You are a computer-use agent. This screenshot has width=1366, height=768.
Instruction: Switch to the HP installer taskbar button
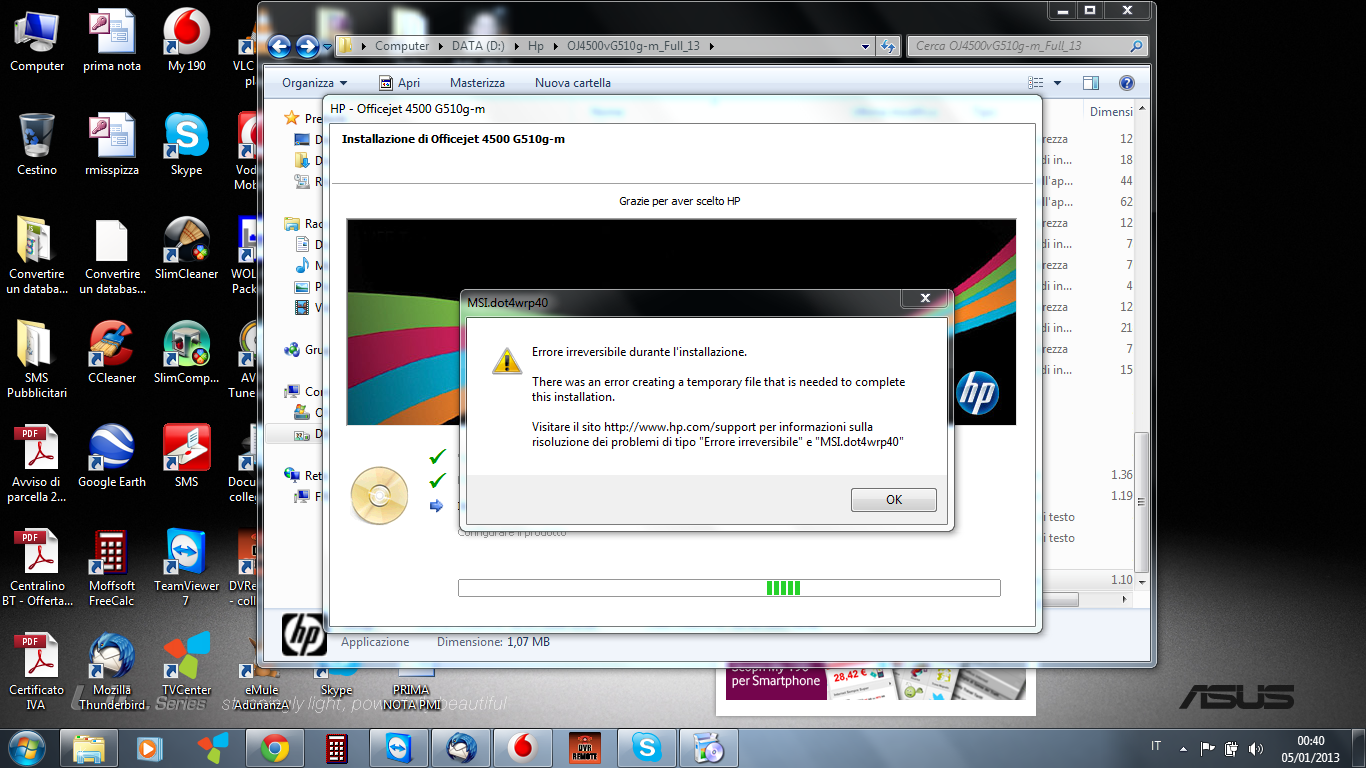709,748
